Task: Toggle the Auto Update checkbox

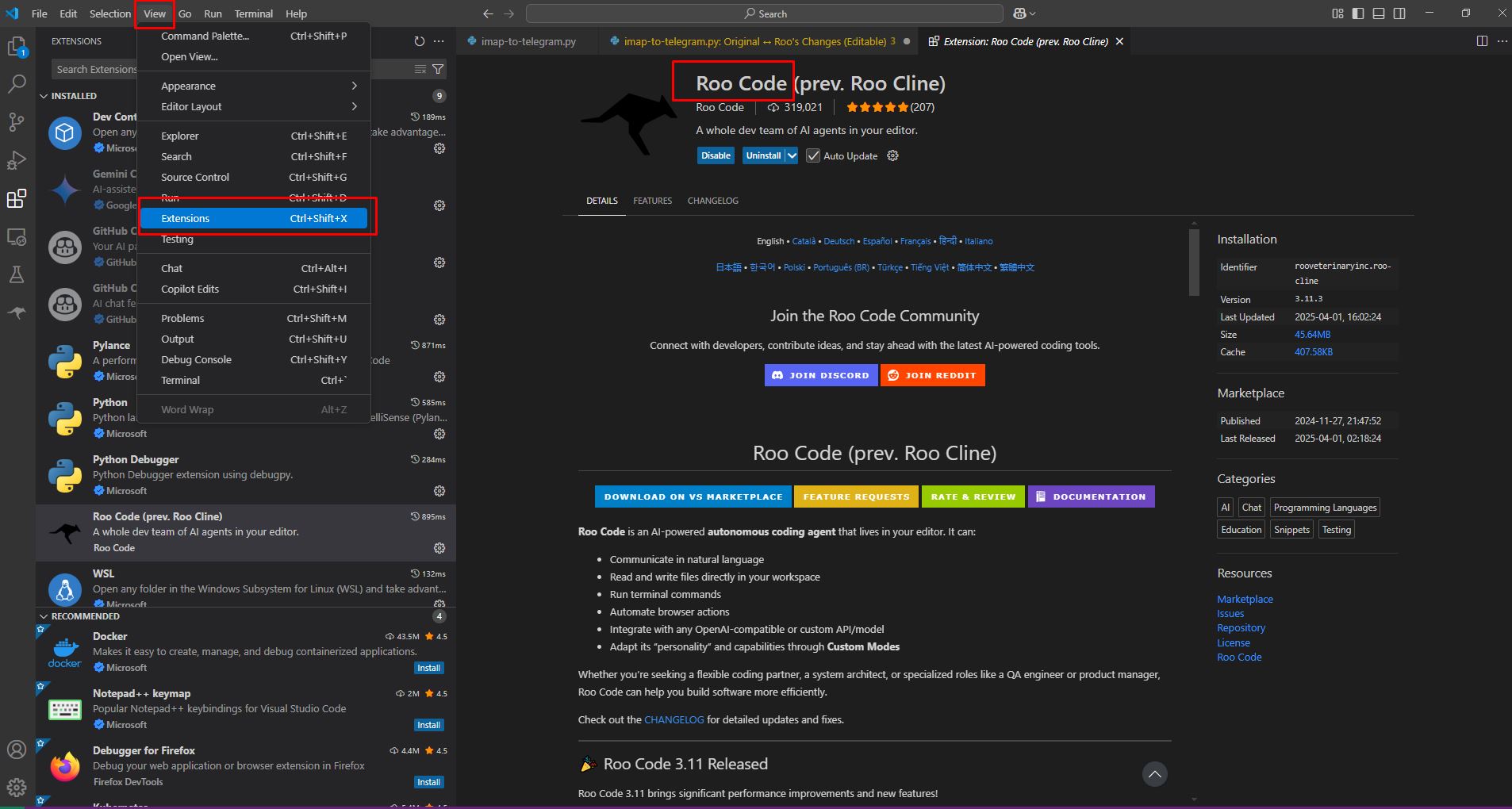Action: pyautogui.click(x=813, y=156)
